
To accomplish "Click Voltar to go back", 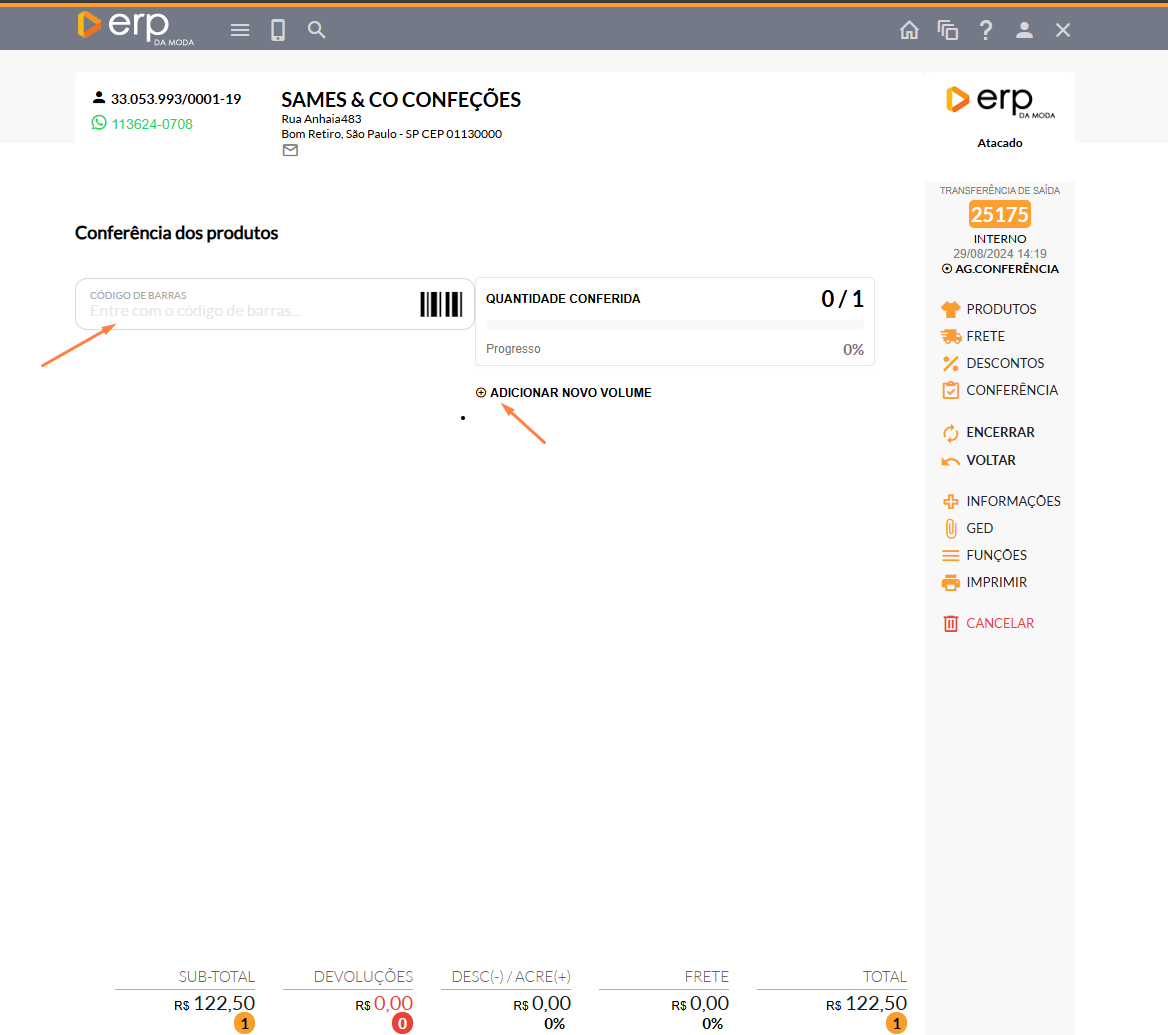I will click(990, 461).
